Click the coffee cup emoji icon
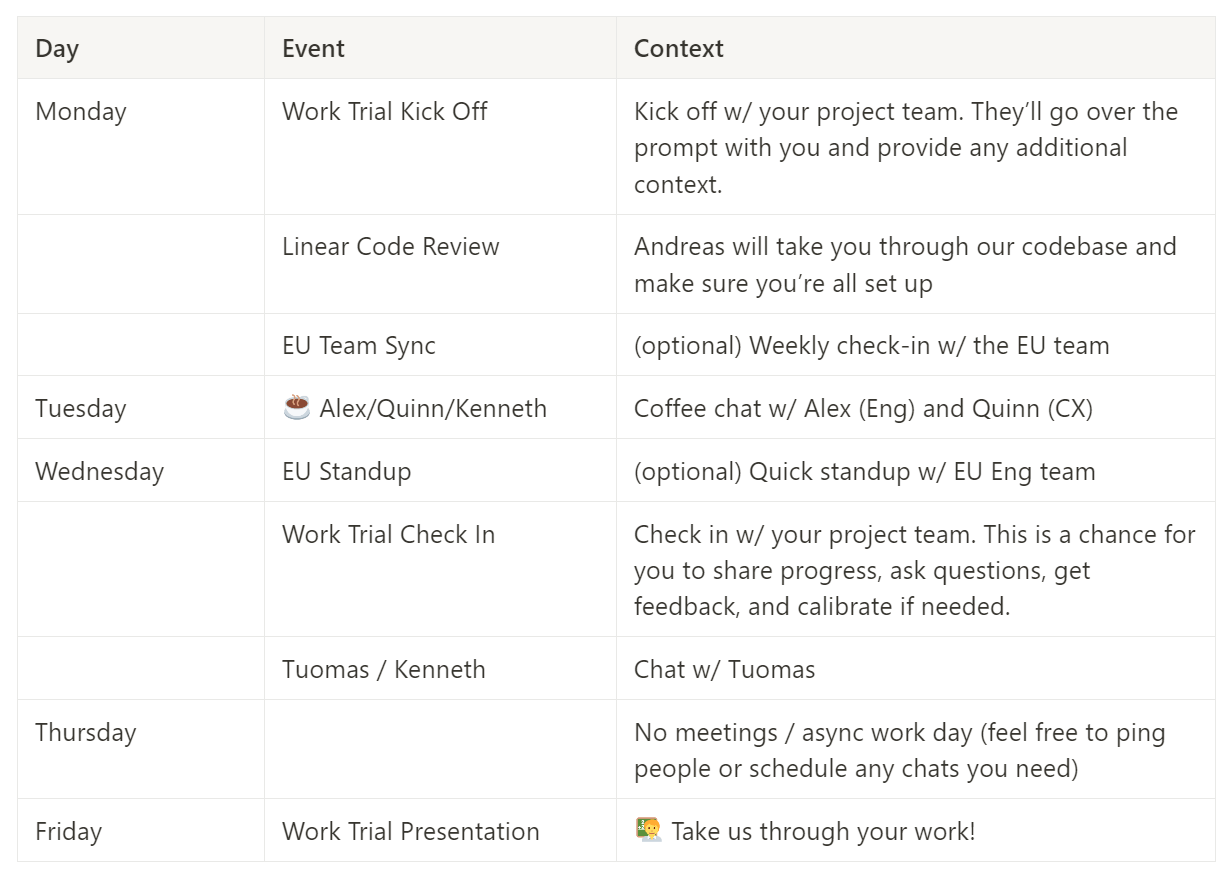 tap(296, 407)
